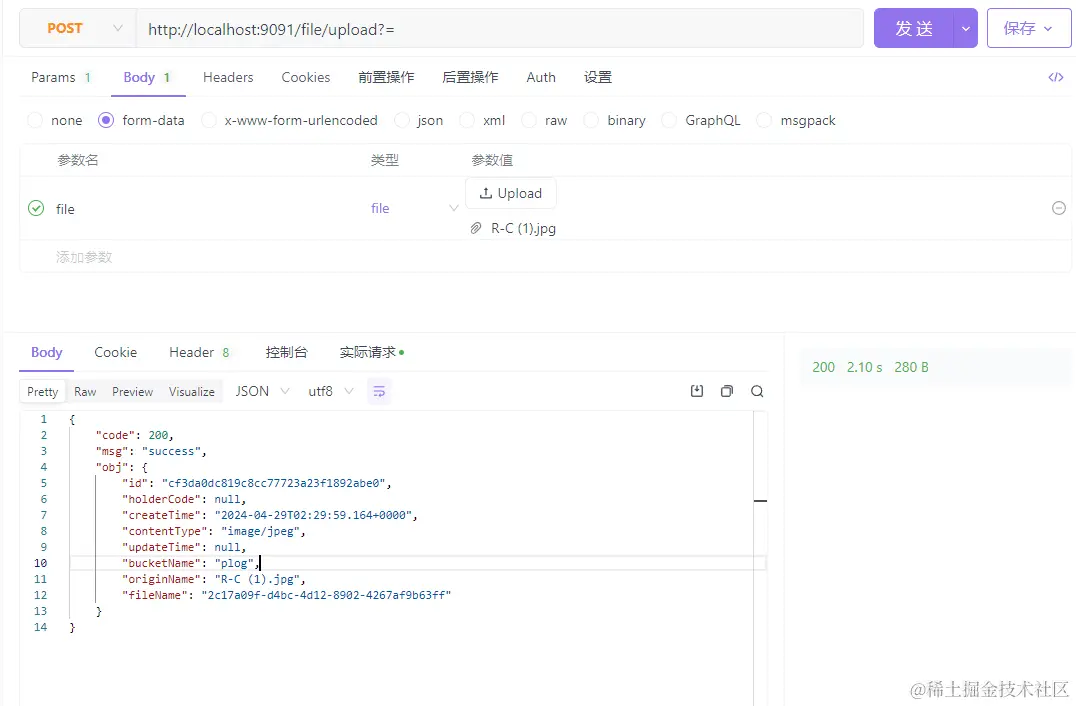Select the form-data body type
The image size is (1076, 706).
[141, 120]
